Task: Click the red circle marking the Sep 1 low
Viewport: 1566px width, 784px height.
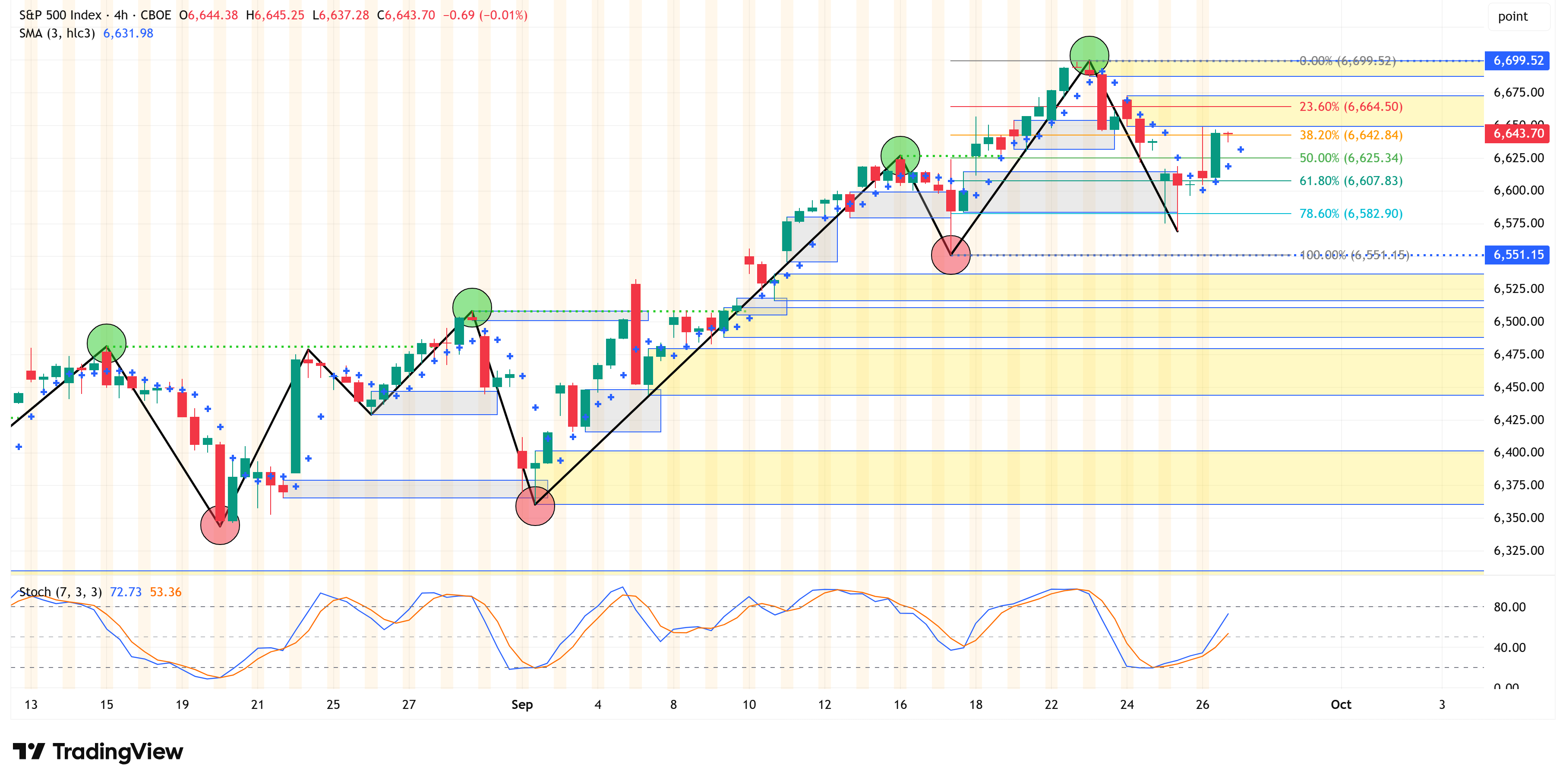Action: (535, 506)
